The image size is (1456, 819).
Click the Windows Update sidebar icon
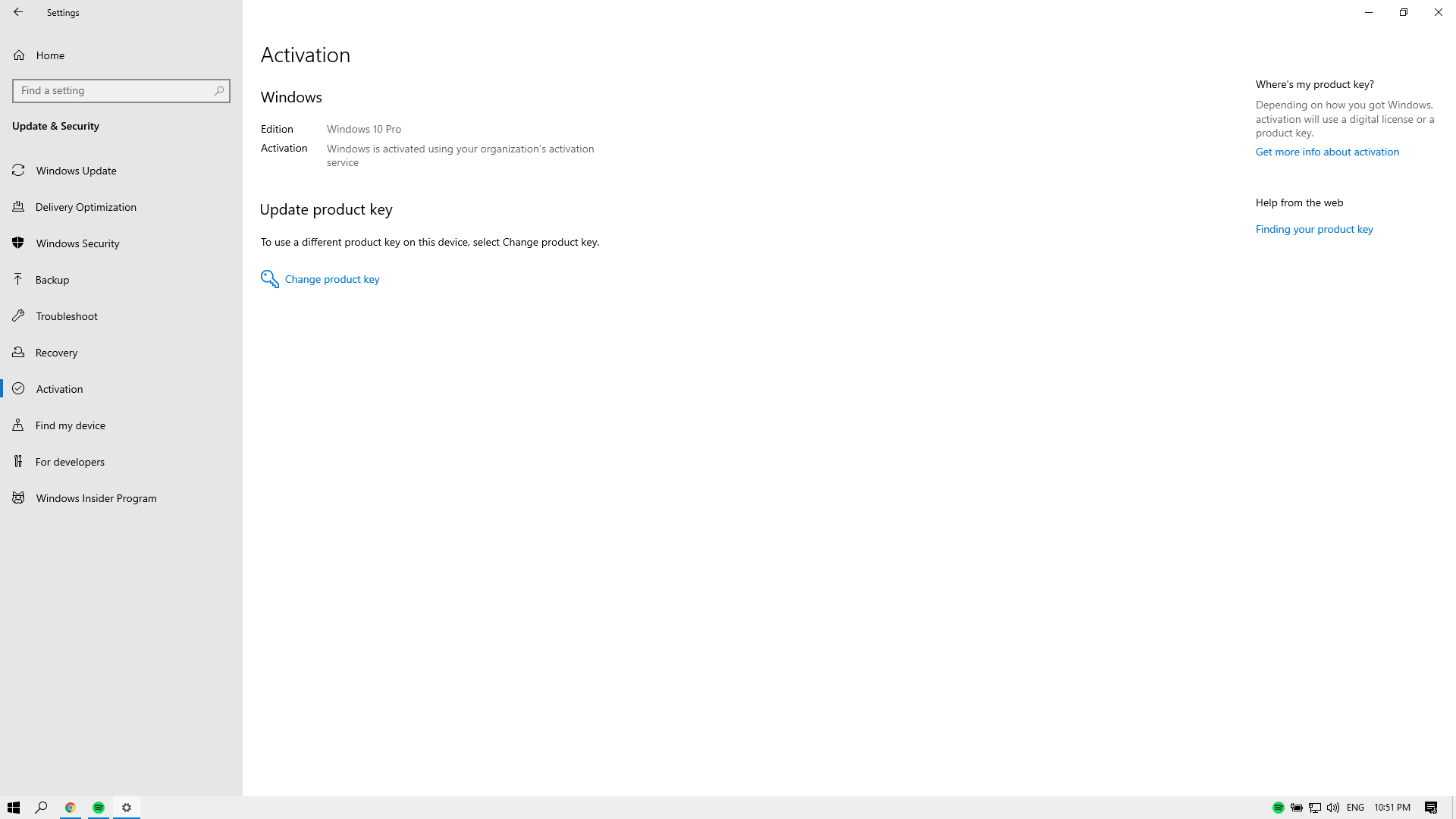19,170
